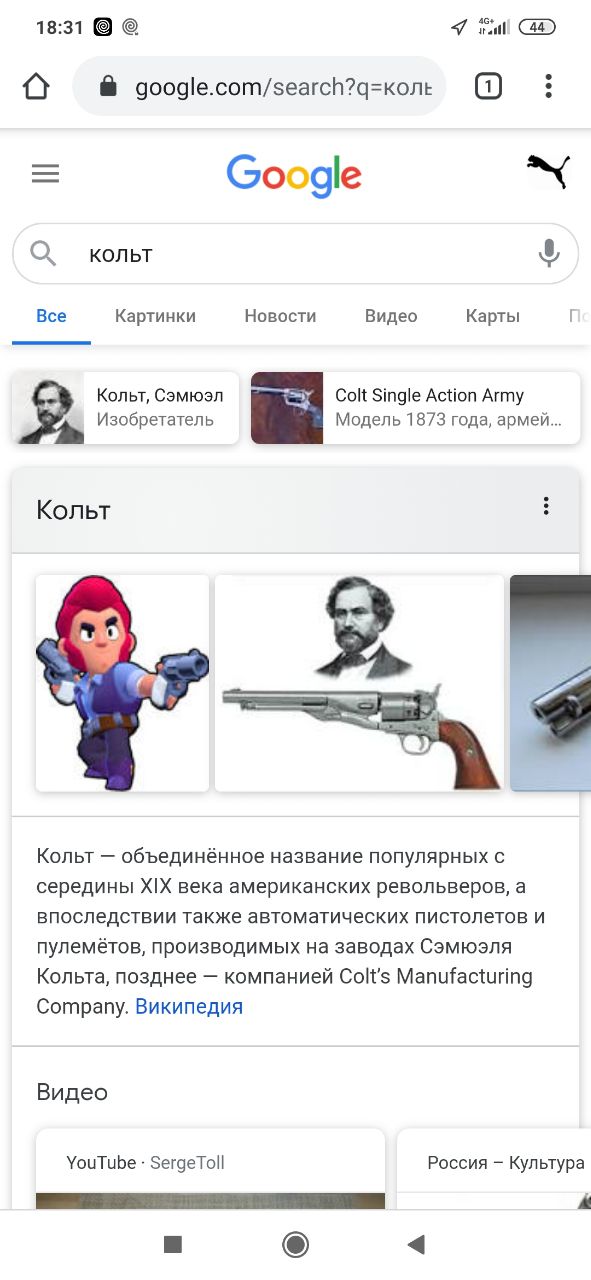The height and width of the screenshot is (1280, 591).
Task: Switch to the Картинки tab
Action: [155, 316]
